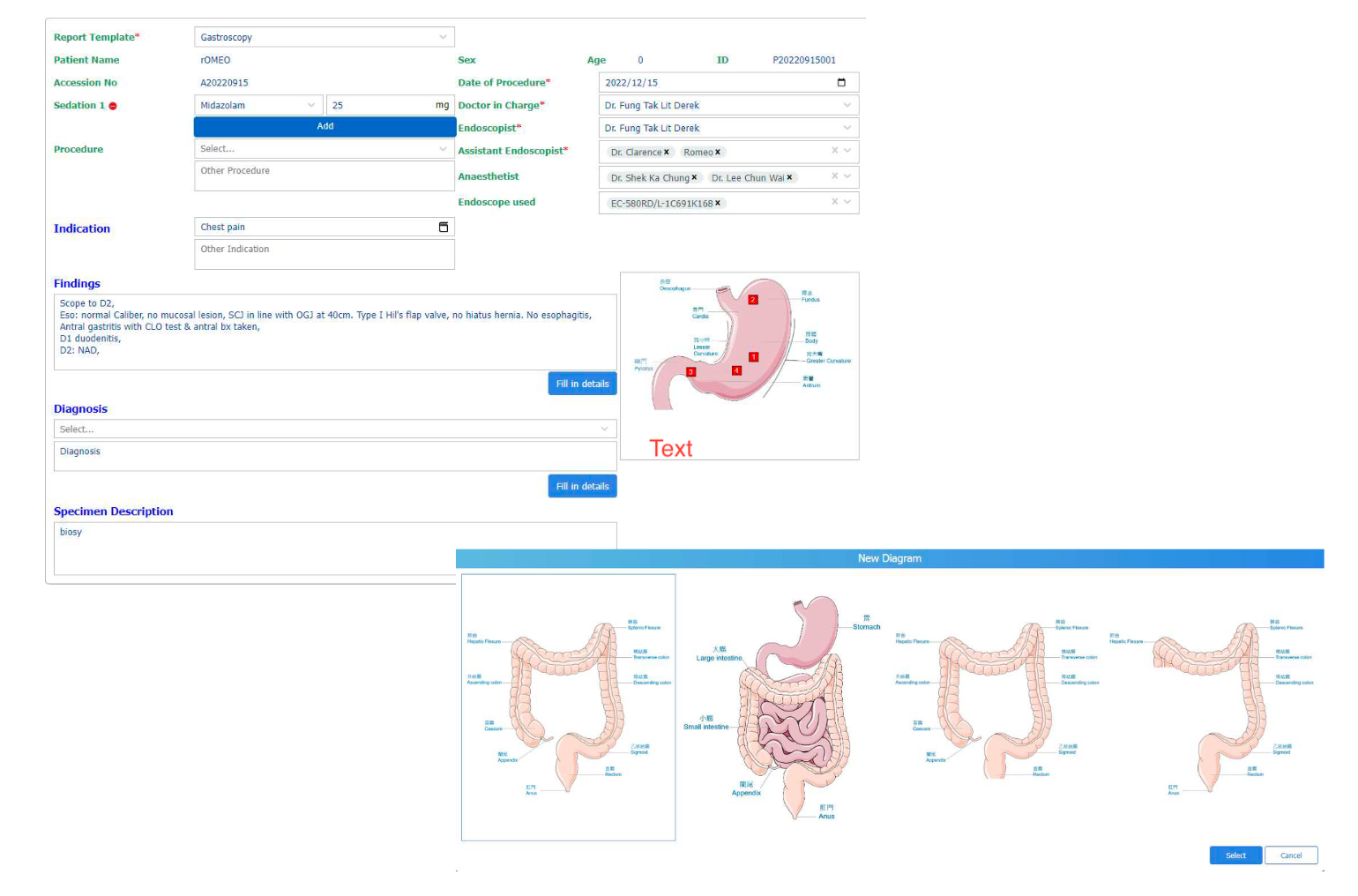
Task: Click marker 3 on stomach diagram
Action: point(690,372)
